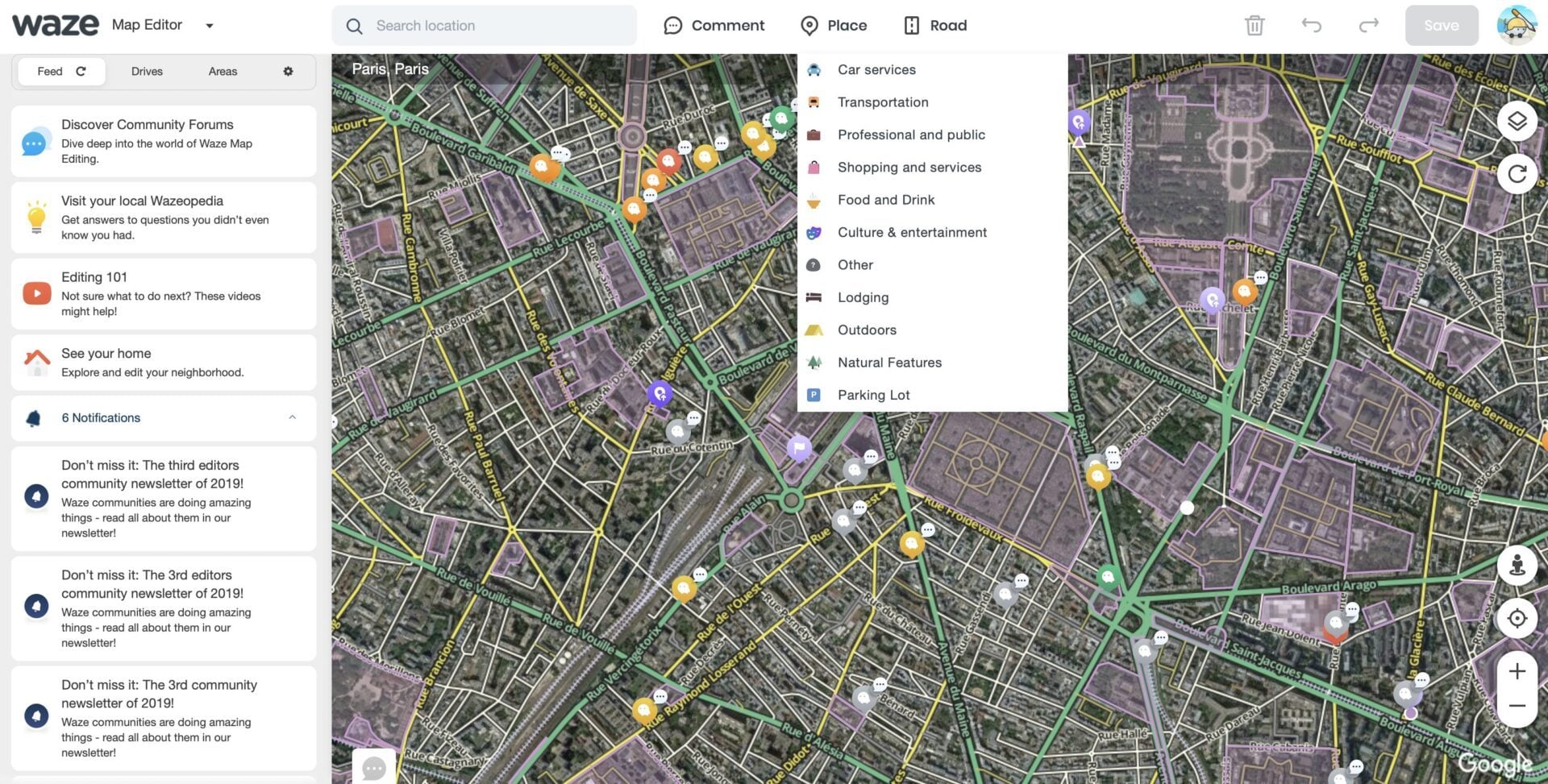The width and height of the screenshot is (1548, 784).
Task: Open the Map Editor dropdown arrow
Action: click(210, 26)
